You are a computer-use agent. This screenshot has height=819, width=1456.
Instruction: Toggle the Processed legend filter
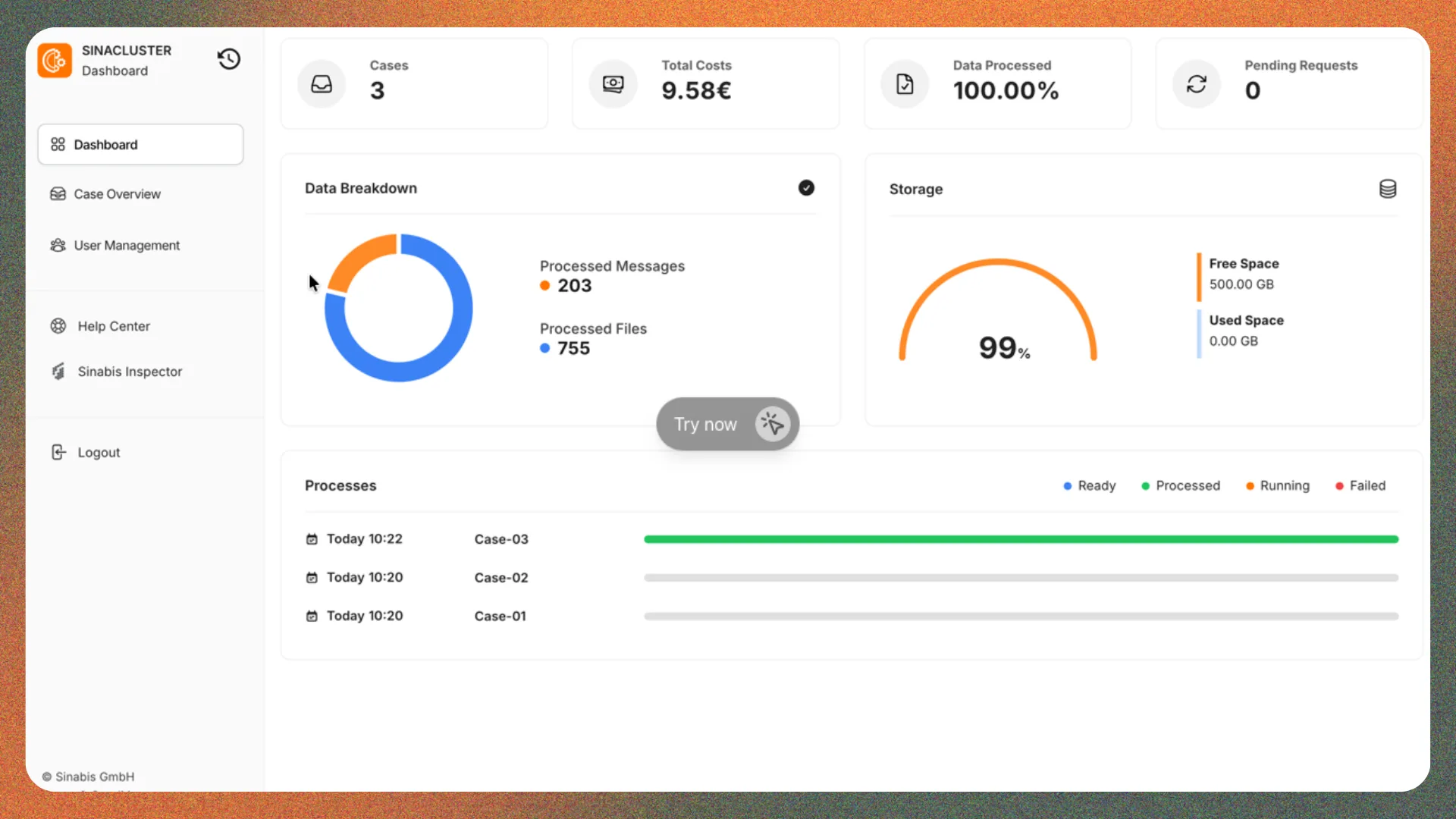[1181, 486]
